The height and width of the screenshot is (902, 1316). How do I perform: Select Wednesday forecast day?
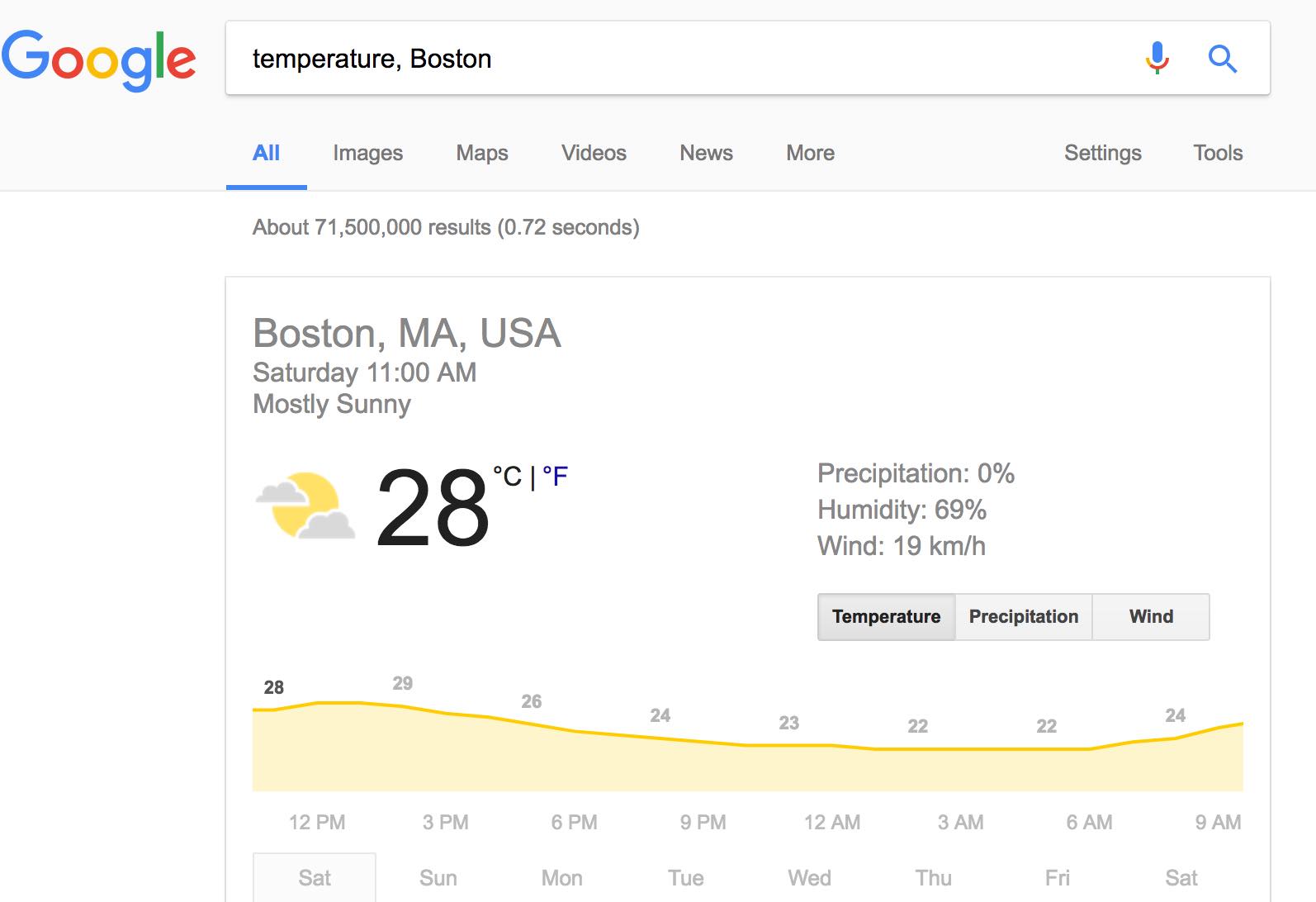[809, 877]
